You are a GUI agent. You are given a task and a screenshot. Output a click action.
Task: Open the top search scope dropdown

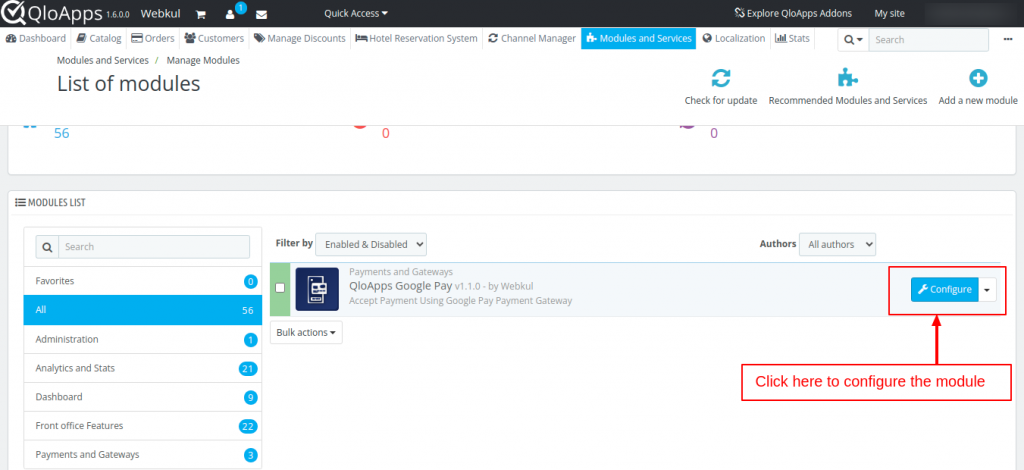coord(854,40)
